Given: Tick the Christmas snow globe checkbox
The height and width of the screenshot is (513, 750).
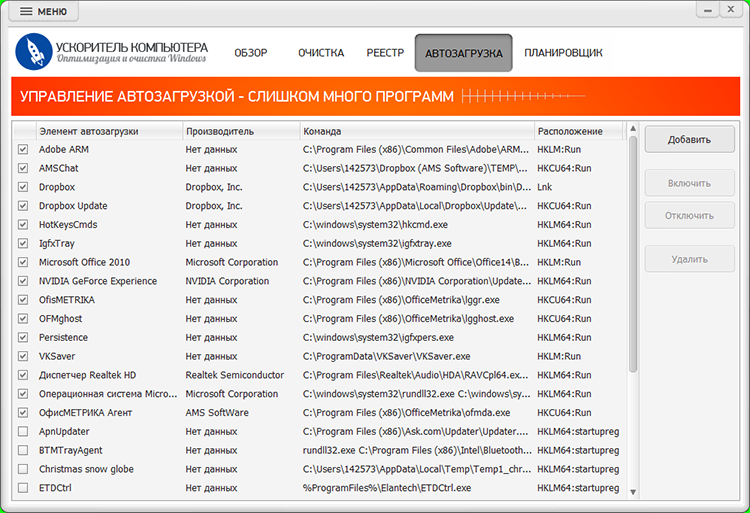Looking at the screenshot, I should click(23, 469).
